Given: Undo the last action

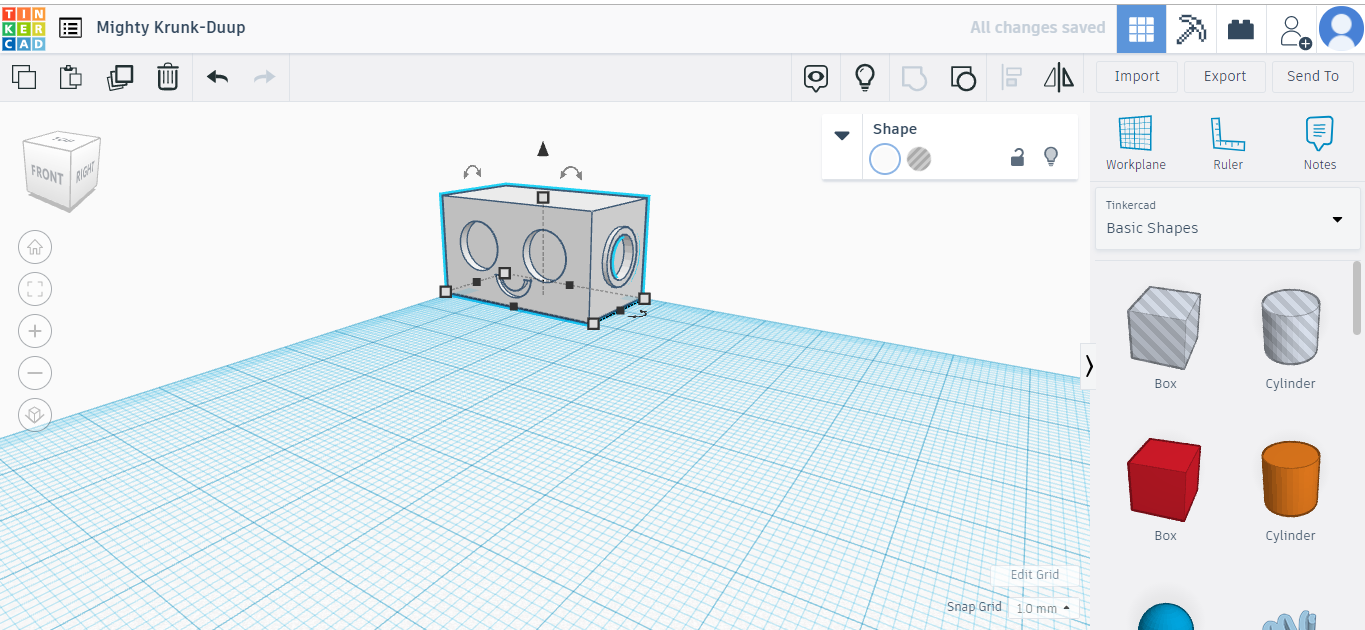Looking at the screenshot, I should [217, 77].
